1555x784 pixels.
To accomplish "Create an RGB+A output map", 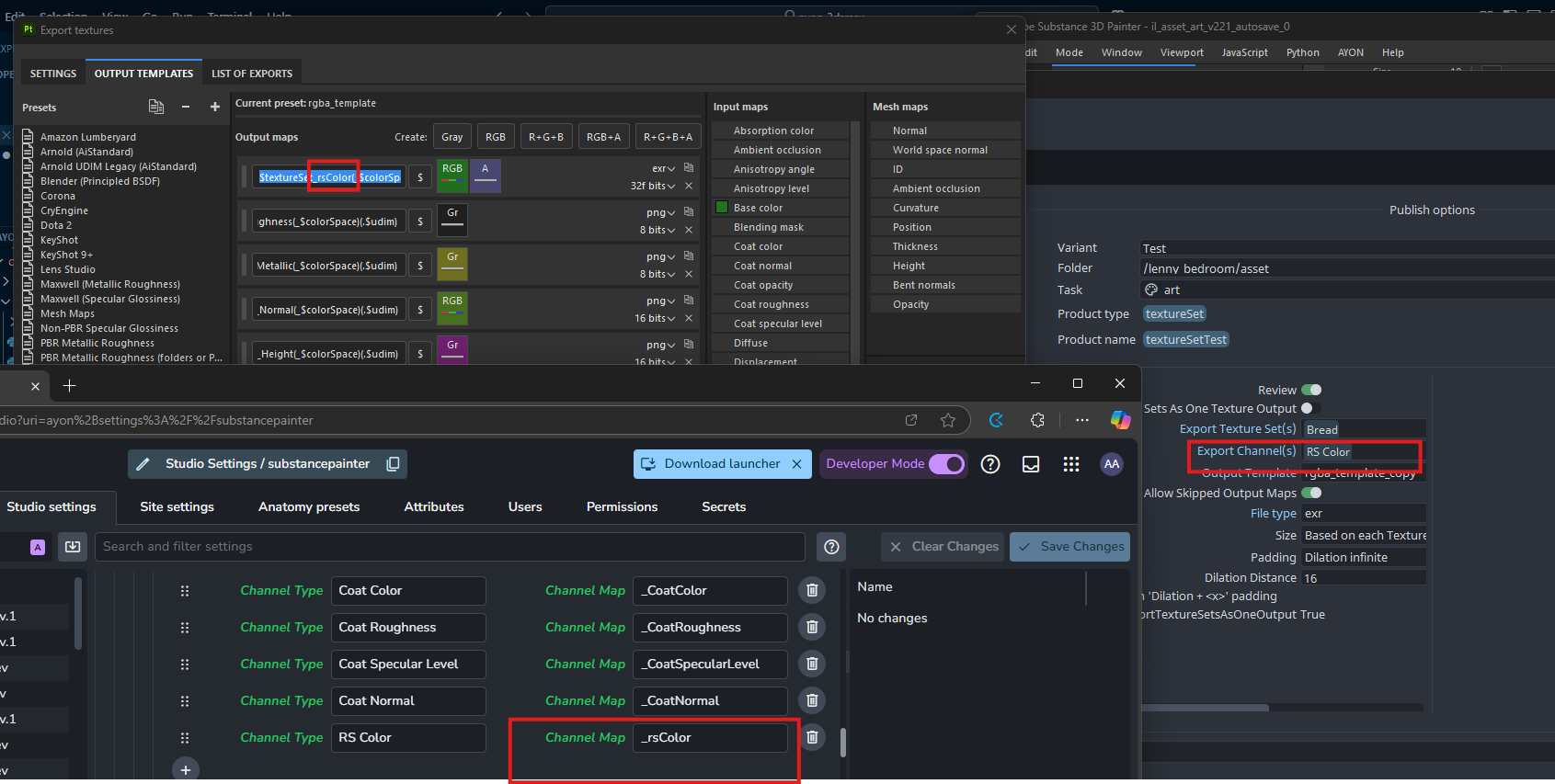I will pos(603,137).
